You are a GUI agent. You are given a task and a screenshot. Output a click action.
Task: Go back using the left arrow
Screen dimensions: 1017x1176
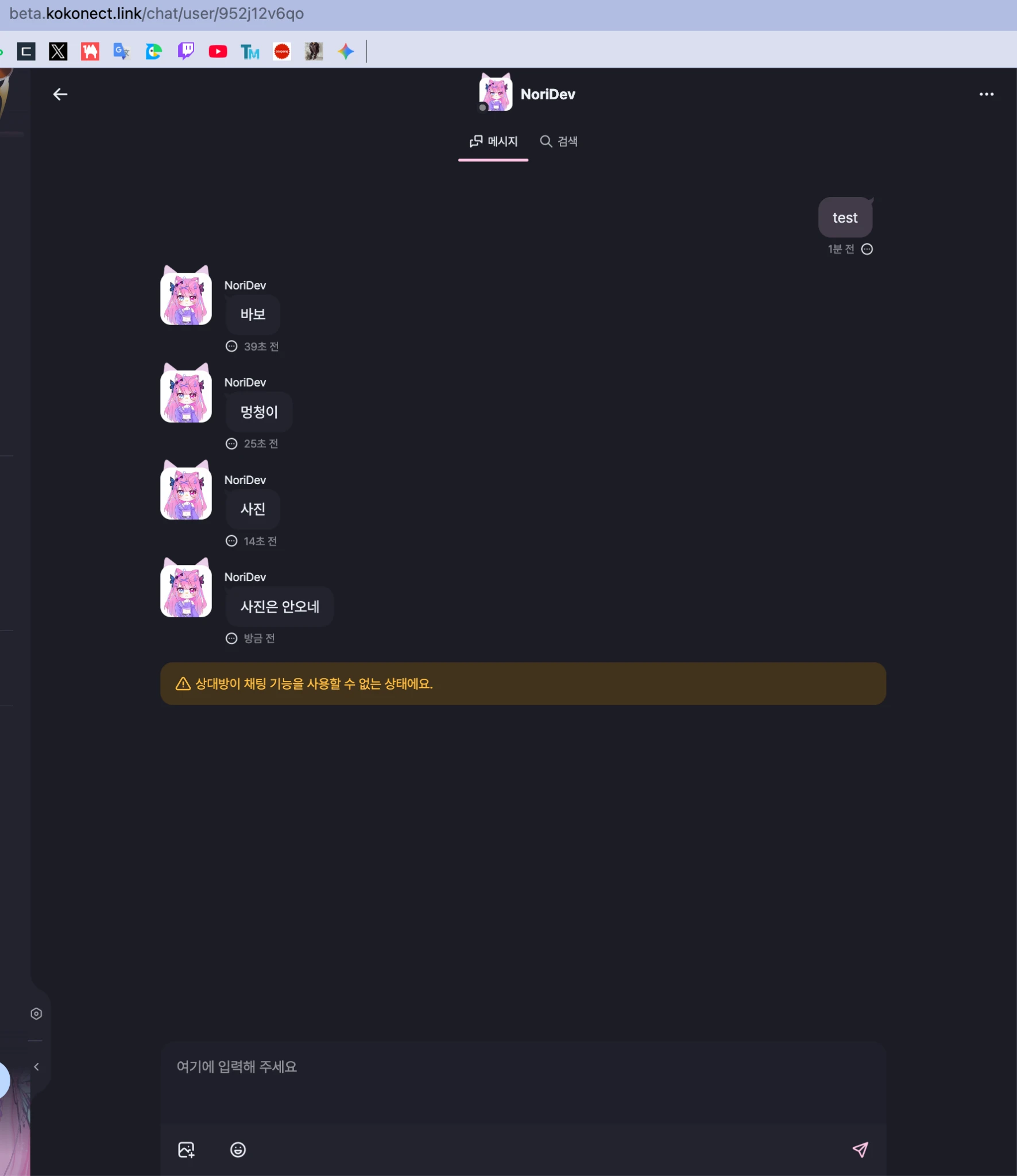coord(60,94)
